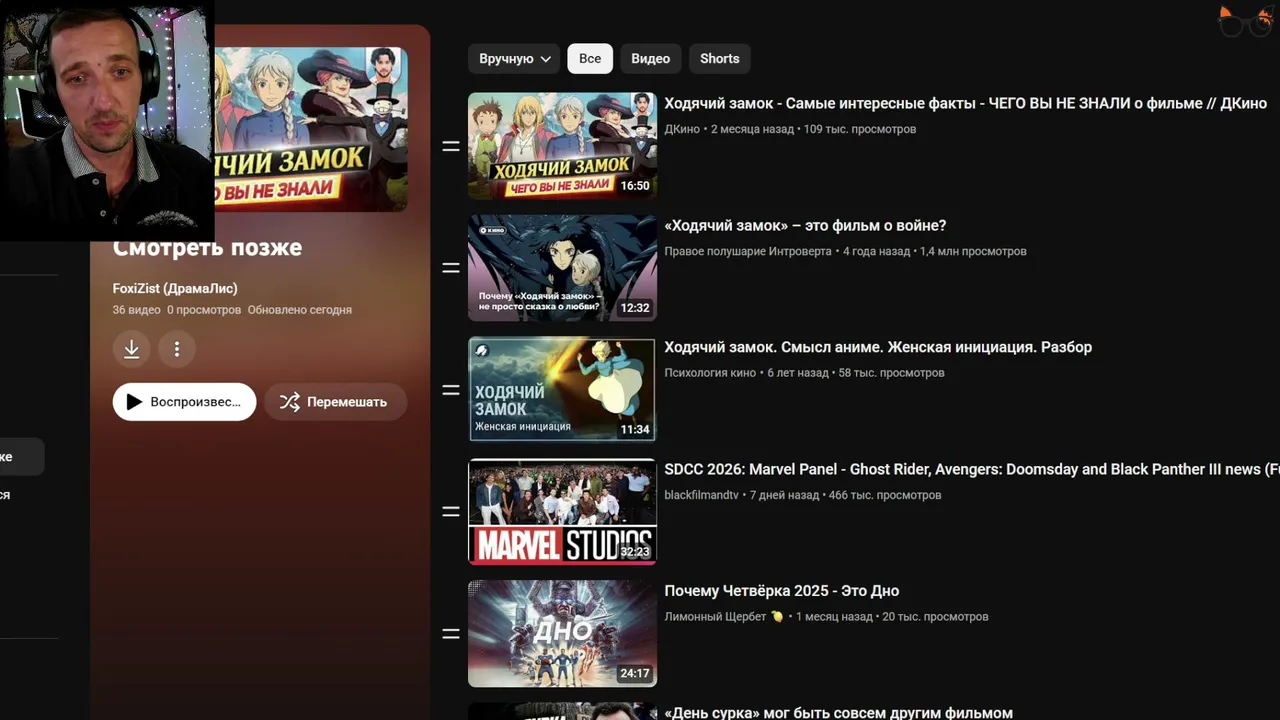This screenshot has height=720, width=1280.
Task: Open the blackfilmandtv channel
Action: [x=701, y=495]
